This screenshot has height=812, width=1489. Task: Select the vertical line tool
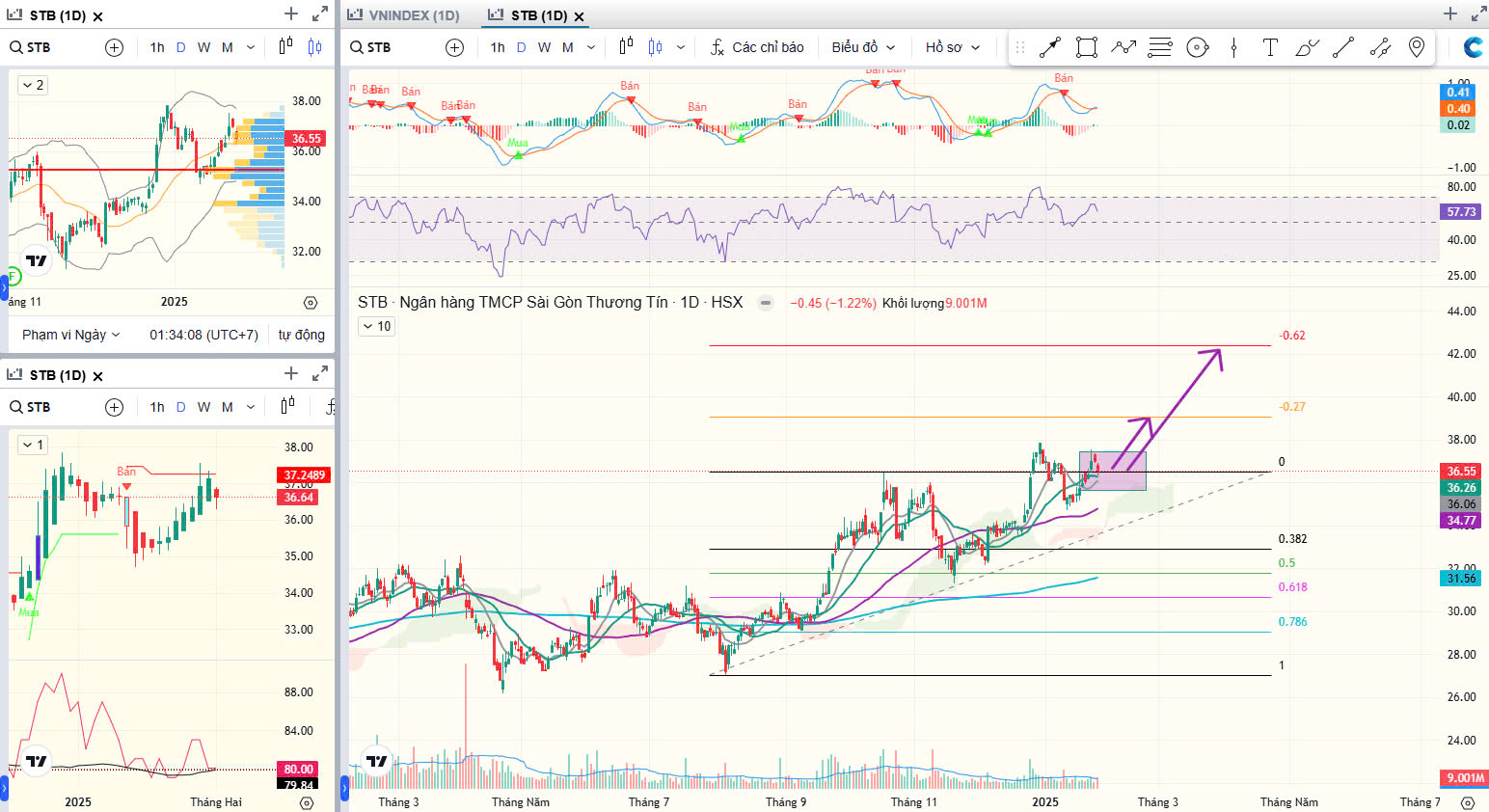[x=1233, y=47]
